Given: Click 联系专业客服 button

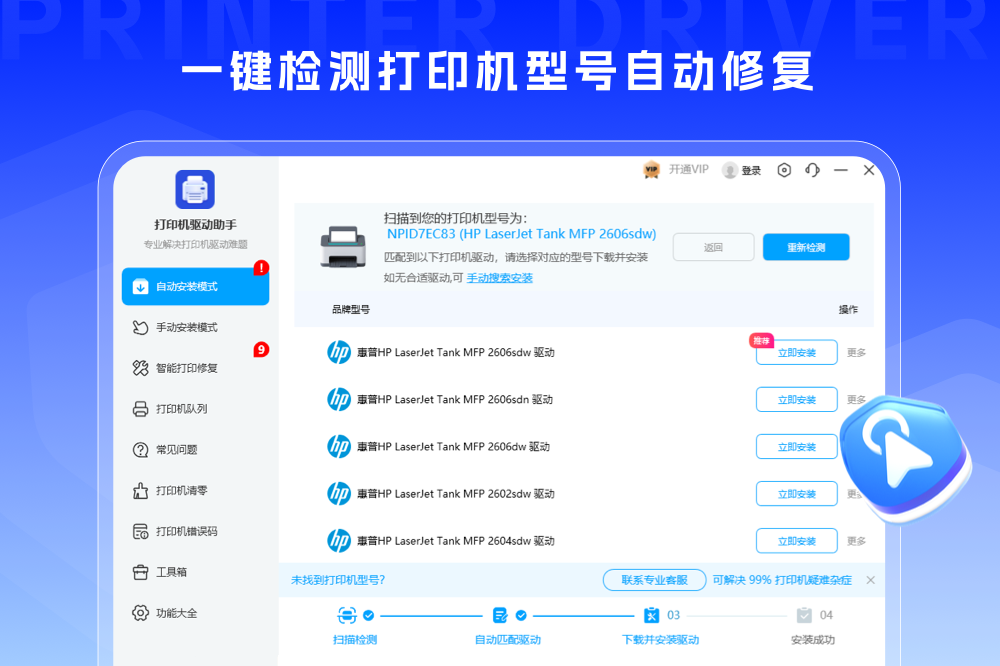Looking at the screenshot, I should pyautogui.click(x=654, y=580).
